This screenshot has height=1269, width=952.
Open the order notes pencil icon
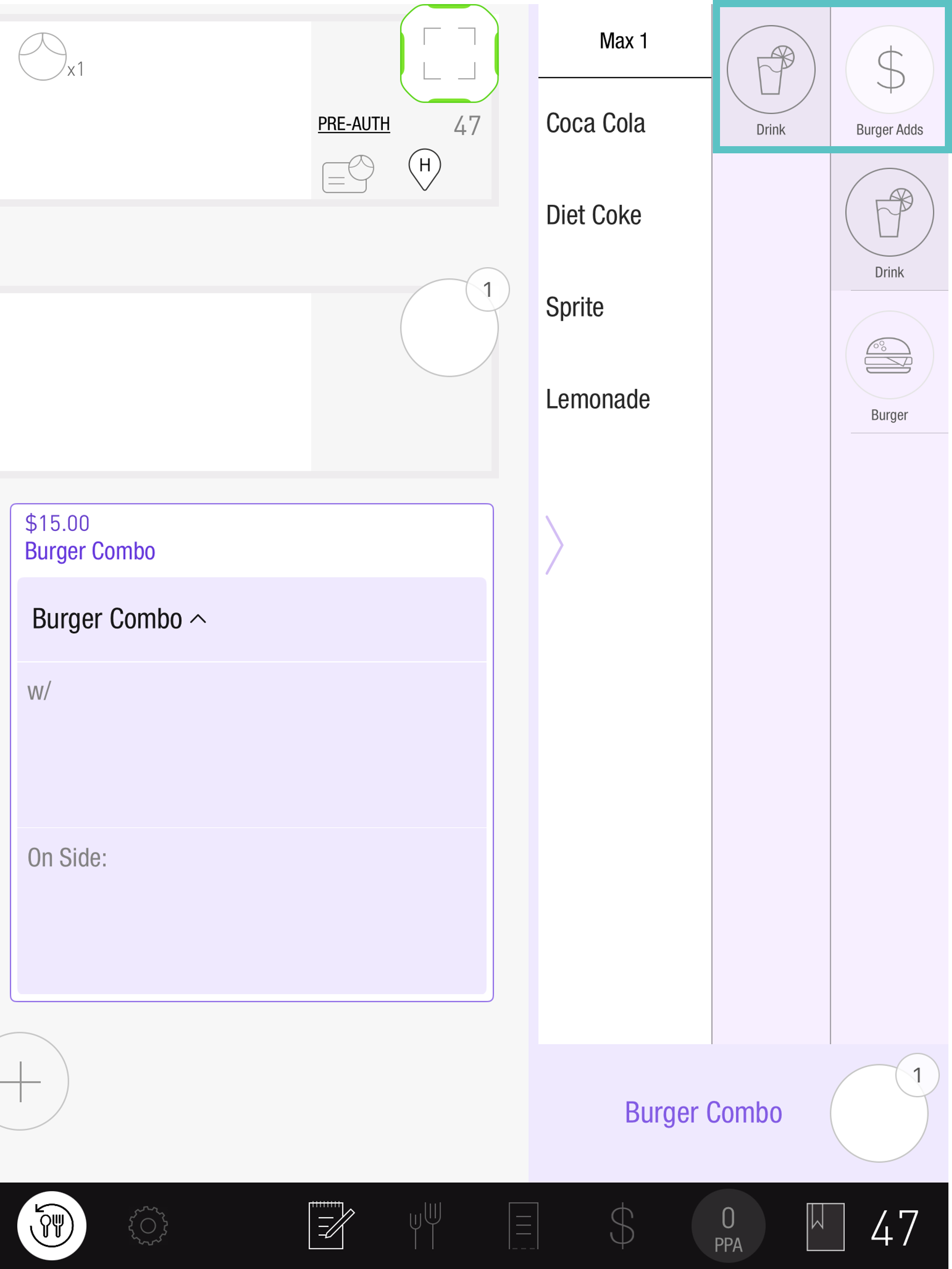tap(331, 1226)
